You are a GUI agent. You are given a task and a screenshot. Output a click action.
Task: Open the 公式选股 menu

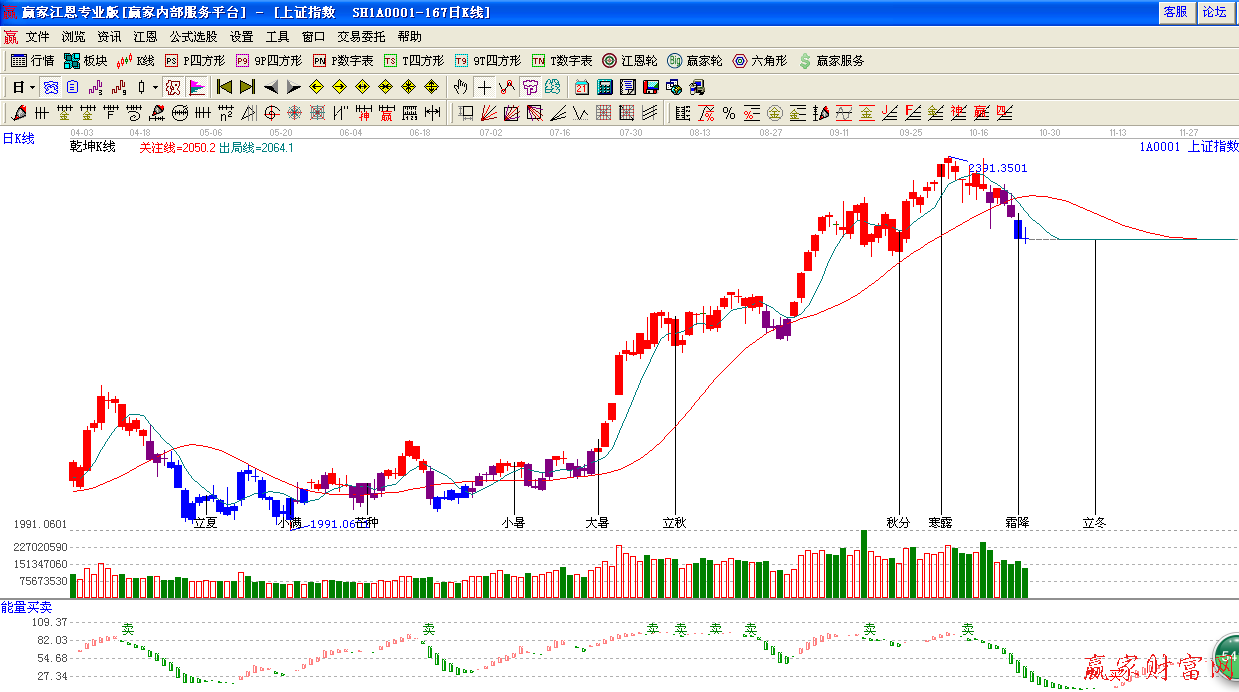tap(193, 37)
